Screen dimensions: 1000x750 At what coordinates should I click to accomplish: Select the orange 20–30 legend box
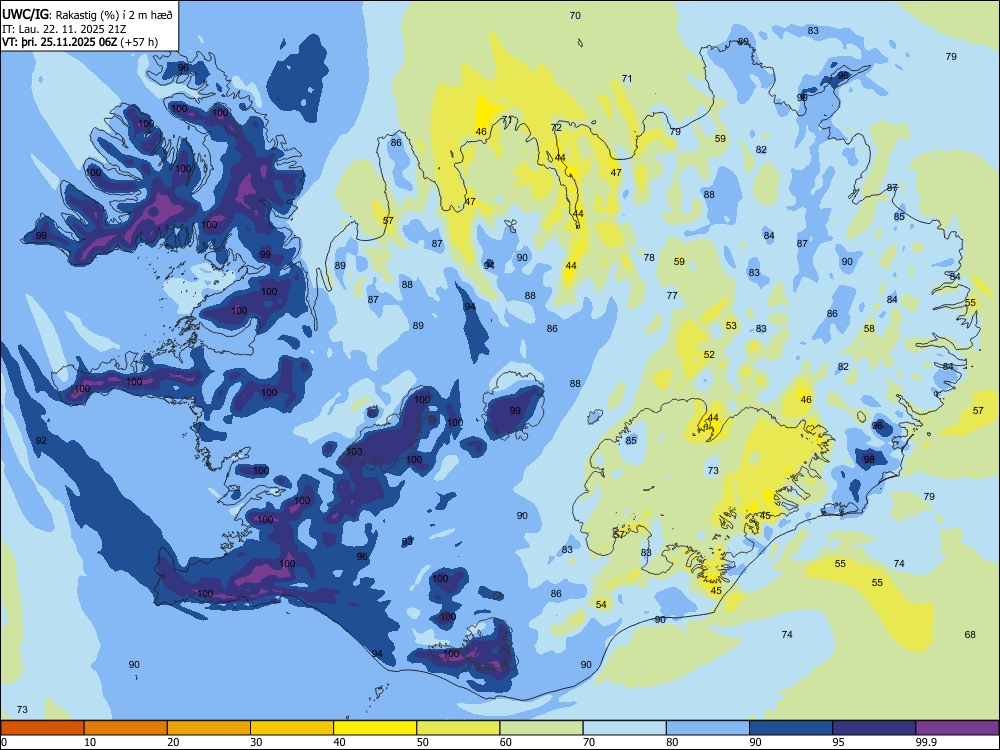[x=209, y=728]
